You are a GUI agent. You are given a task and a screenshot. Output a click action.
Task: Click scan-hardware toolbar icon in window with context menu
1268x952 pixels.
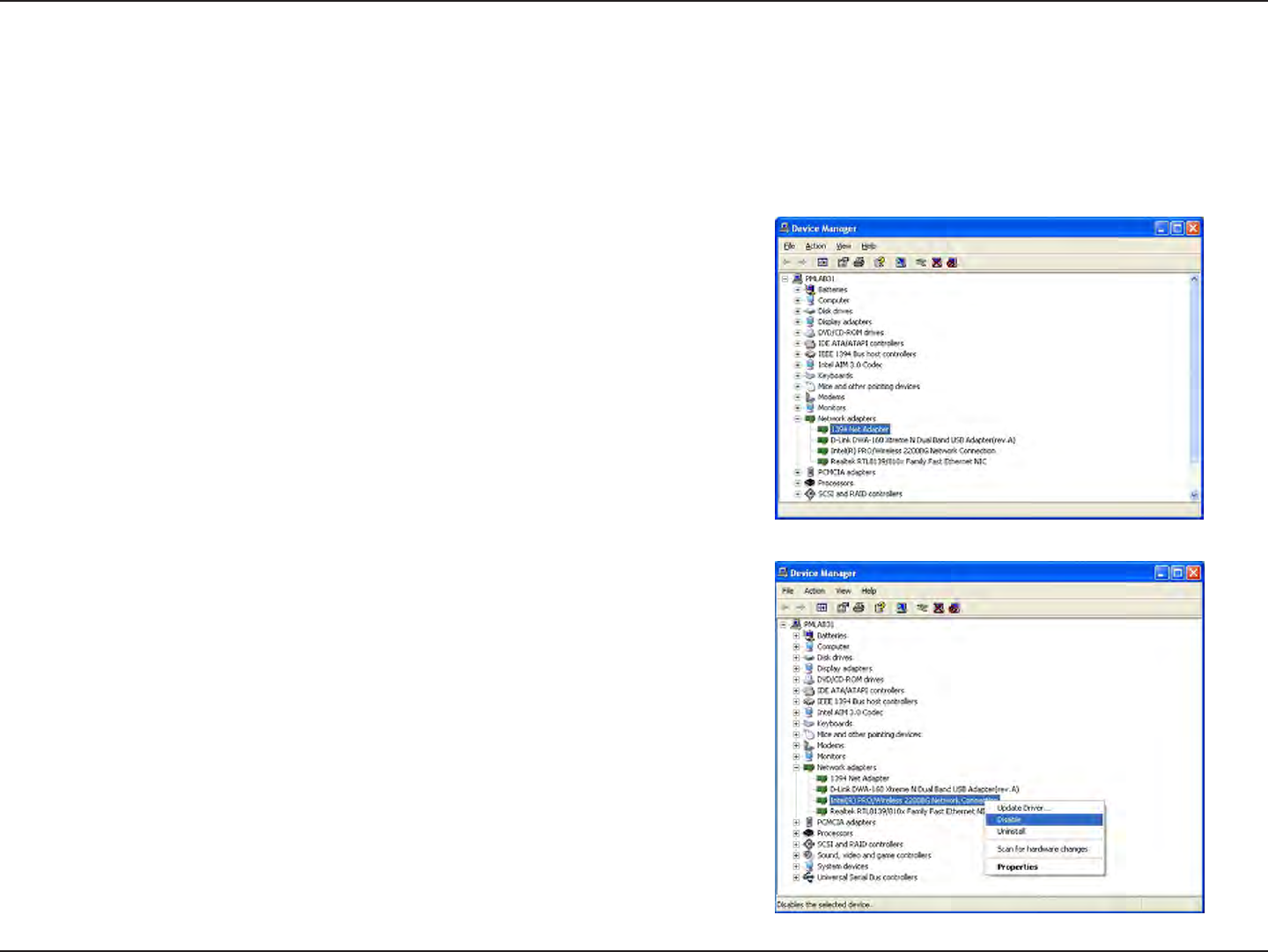pyautogui.click(x=901, y=608)
